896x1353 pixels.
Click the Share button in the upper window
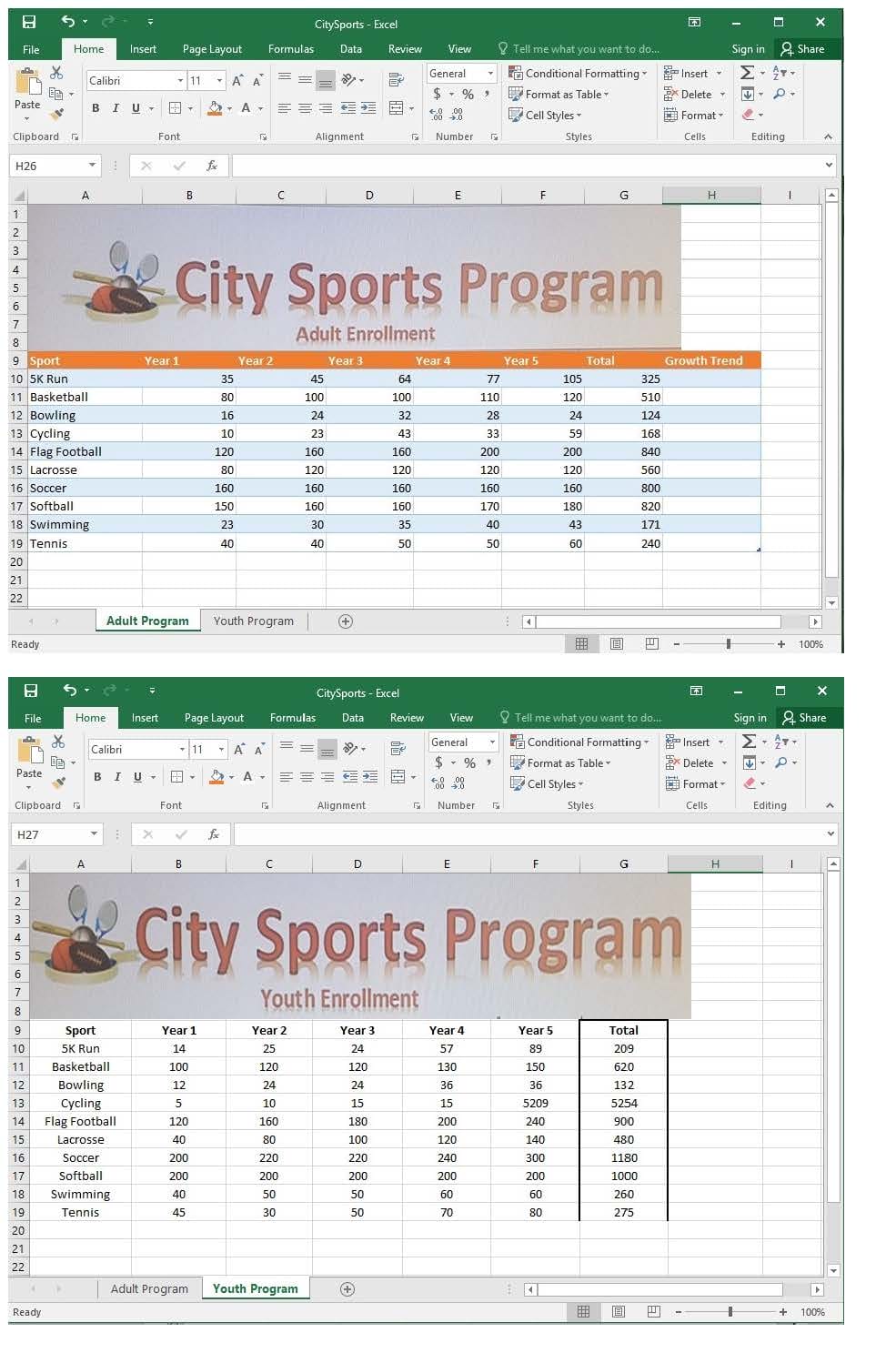click(x=802, y=49)
